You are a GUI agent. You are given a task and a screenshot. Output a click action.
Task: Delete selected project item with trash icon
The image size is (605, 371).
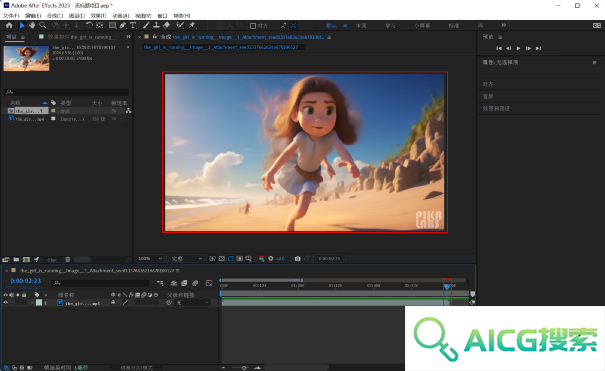click(x=68, y=260)
